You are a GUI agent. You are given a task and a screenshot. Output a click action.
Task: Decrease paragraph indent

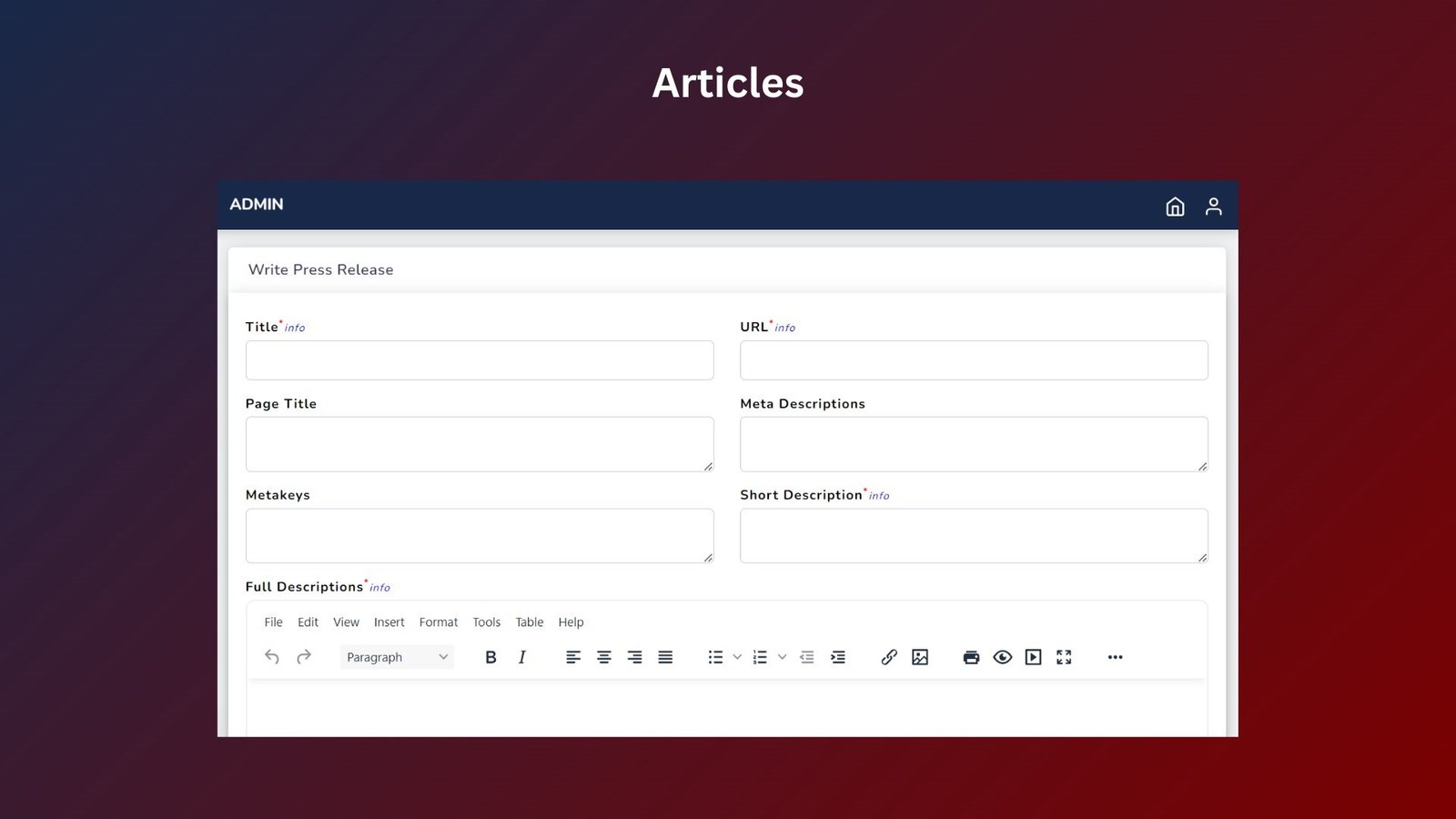807,657
